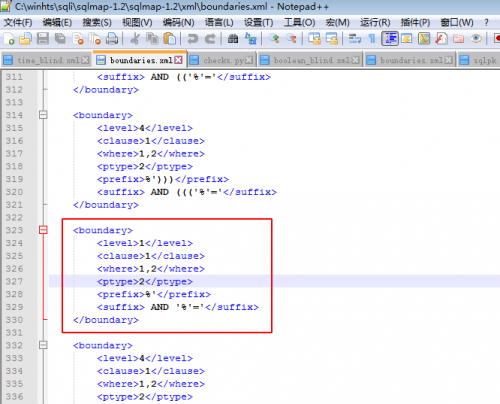
Task: Toggle the Indent guide toolbar button
Action: (x=390, y=39)
